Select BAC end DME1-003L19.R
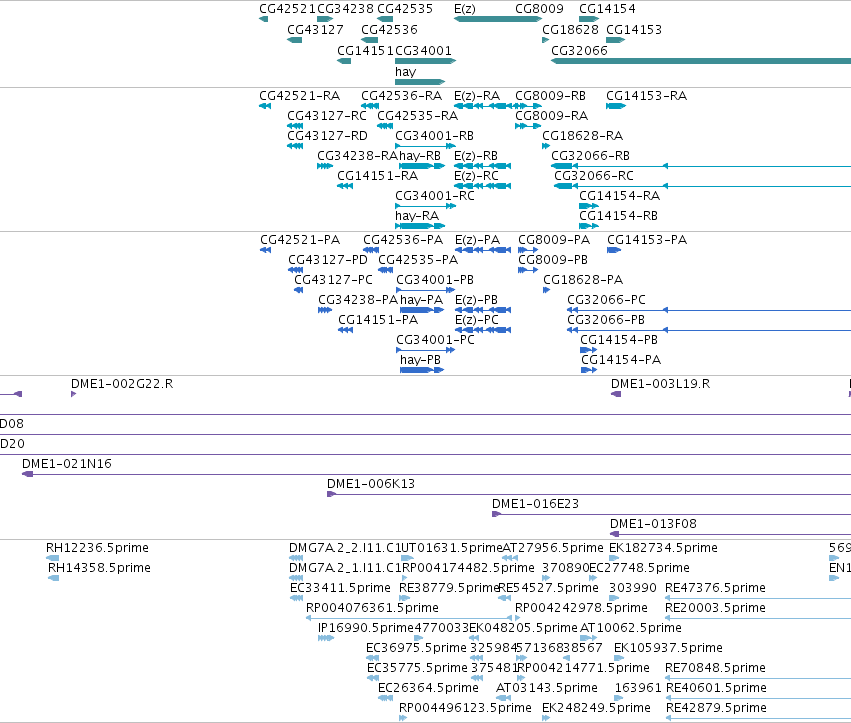 (x=661, y=384)
